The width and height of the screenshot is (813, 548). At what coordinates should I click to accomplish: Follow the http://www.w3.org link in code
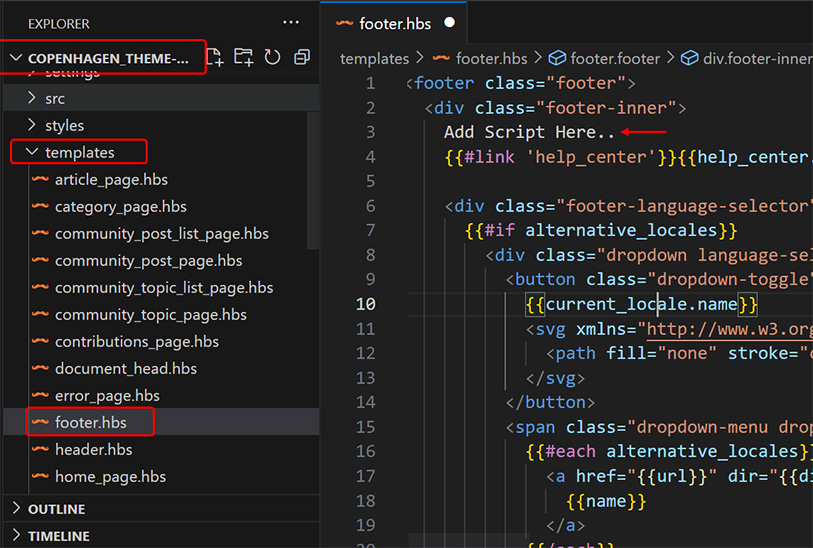coord(728,329)
